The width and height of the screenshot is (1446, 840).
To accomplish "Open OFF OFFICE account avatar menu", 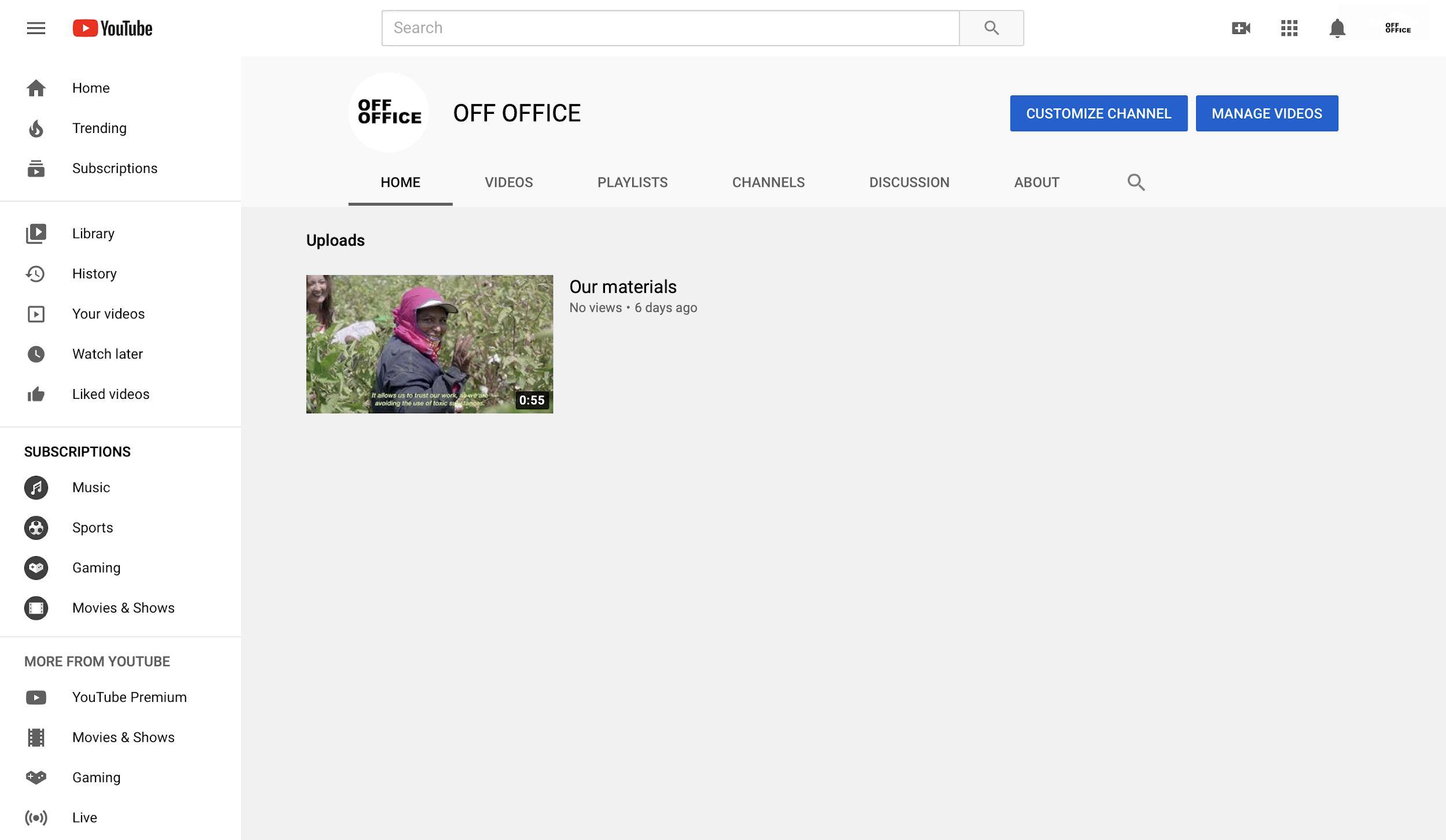I will 1397,28.
